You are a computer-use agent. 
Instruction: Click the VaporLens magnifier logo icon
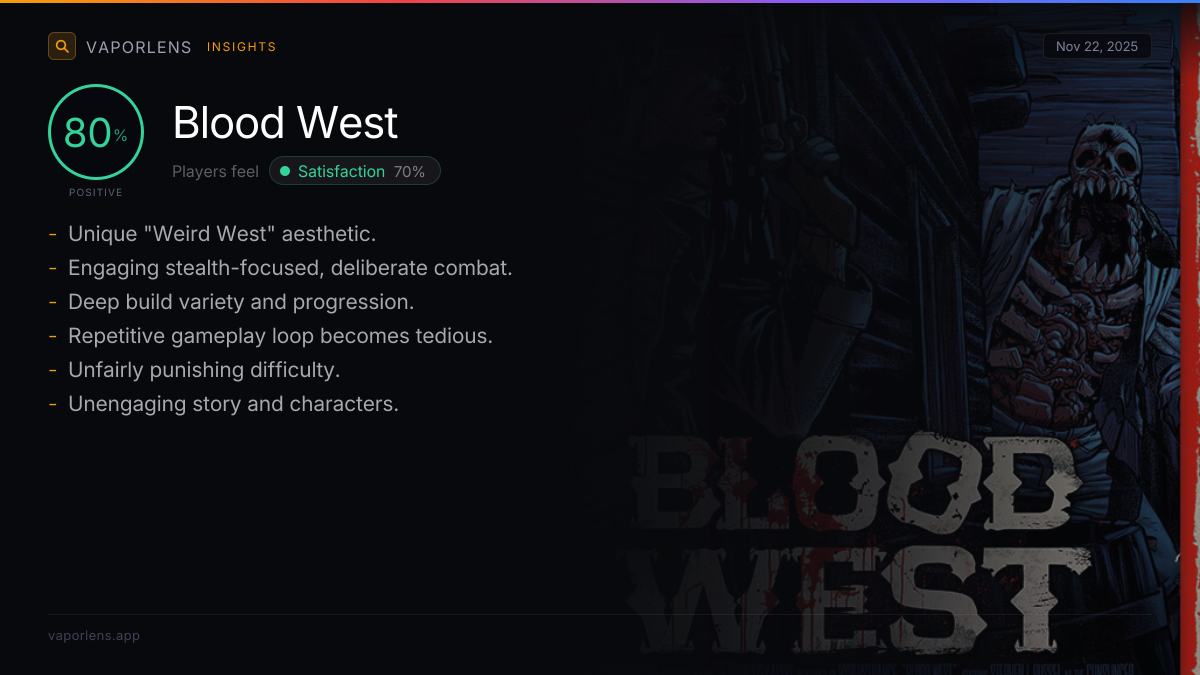62,46
